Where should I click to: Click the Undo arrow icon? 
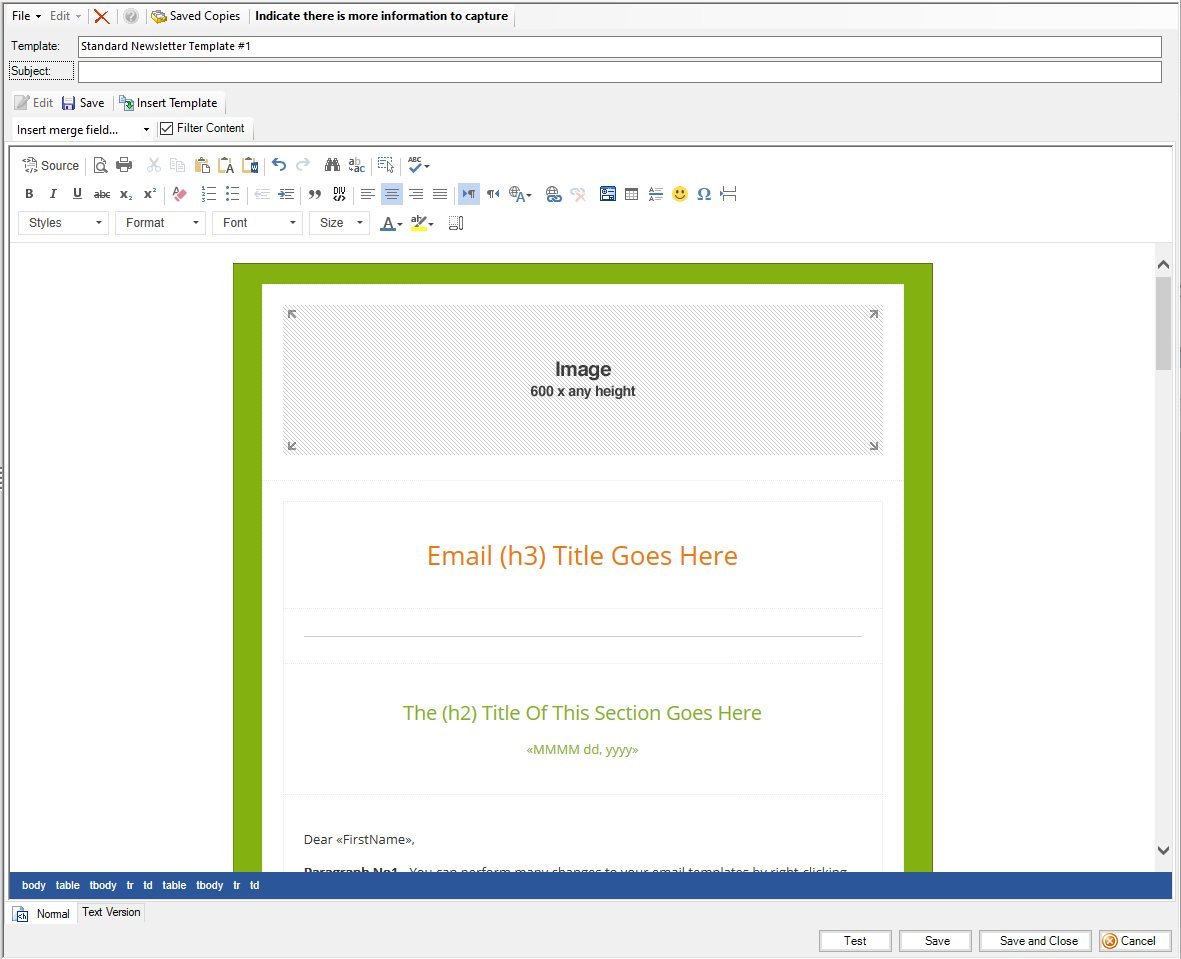tap(279, 166)
